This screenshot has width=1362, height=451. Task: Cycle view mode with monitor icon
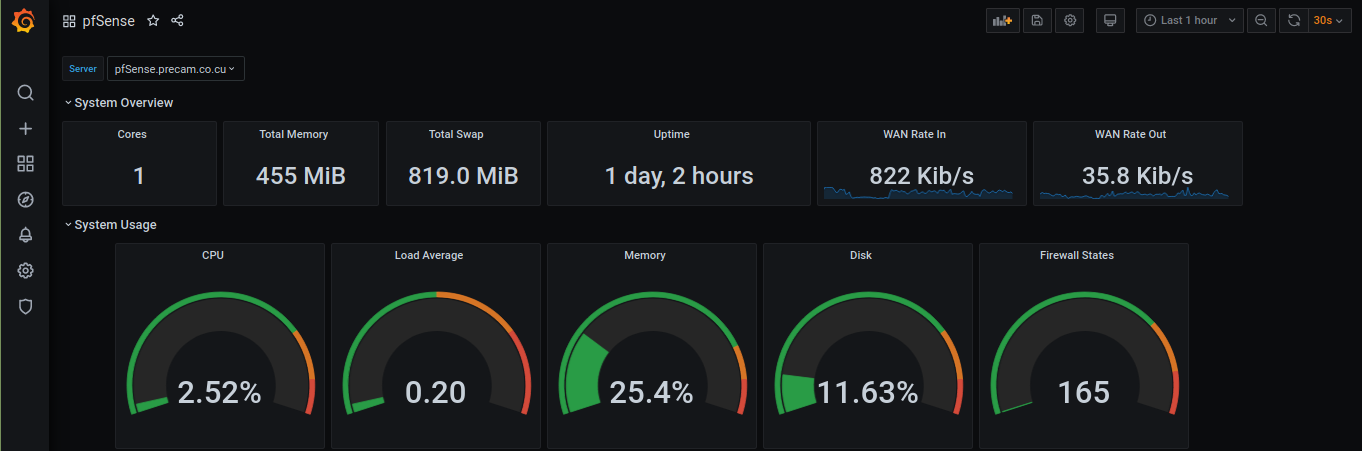point(1109,20)
